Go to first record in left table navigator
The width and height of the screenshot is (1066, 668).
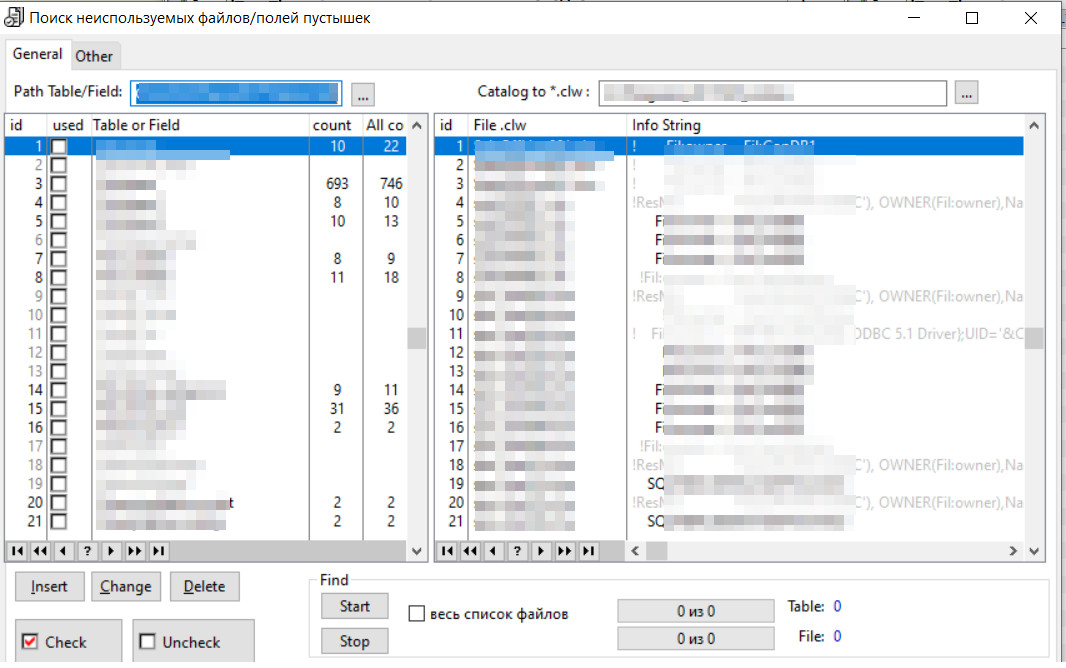17,551
